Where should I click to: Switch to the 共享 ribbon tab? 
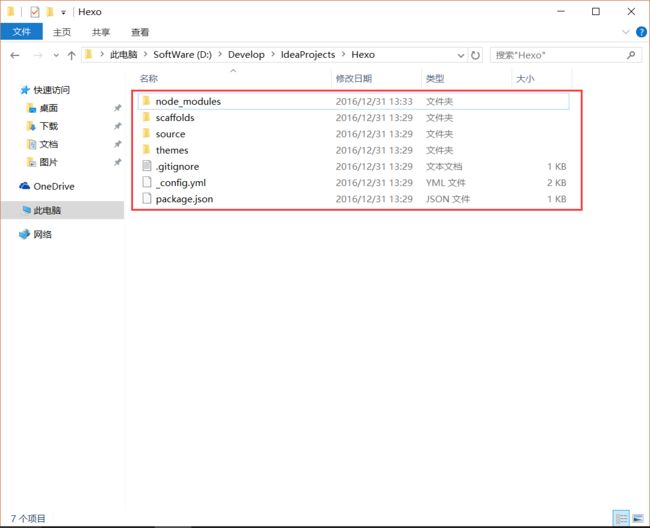pos(101,32)
